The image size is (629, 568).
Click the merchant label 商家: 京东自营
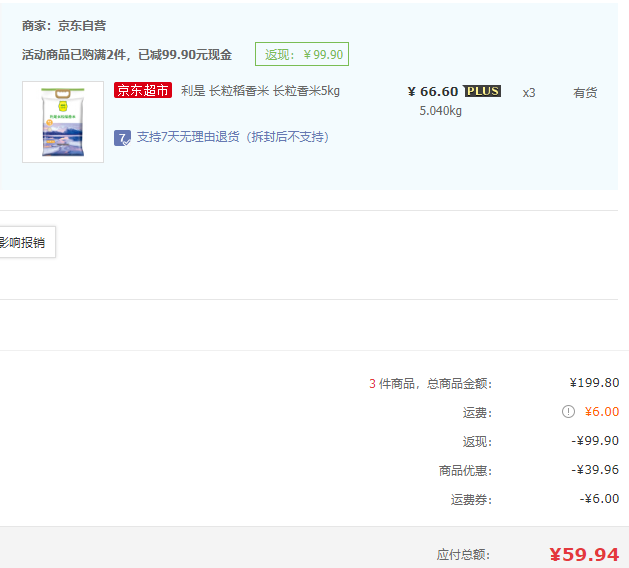point(64,26)
